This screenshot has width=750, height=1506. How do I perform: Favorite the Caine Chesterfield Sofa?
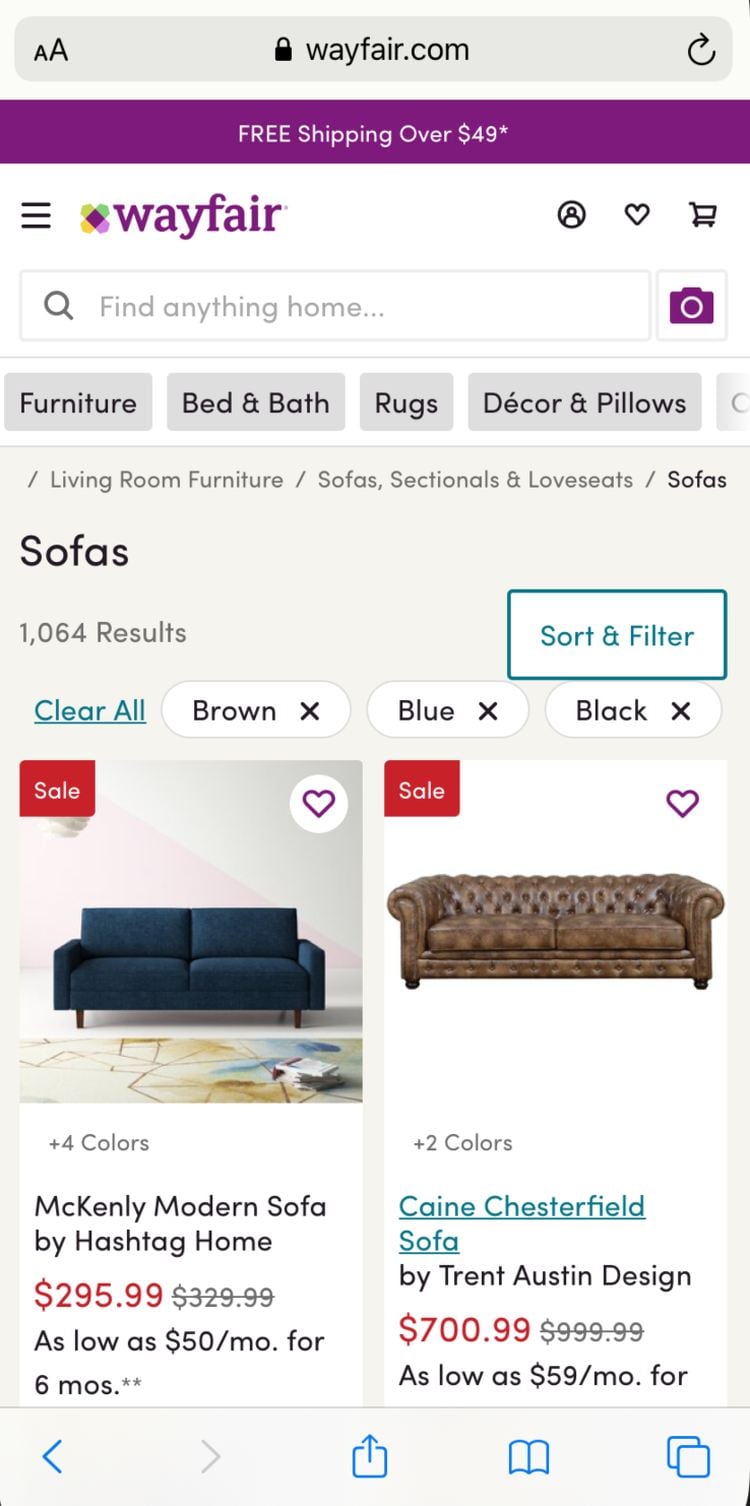683,803
